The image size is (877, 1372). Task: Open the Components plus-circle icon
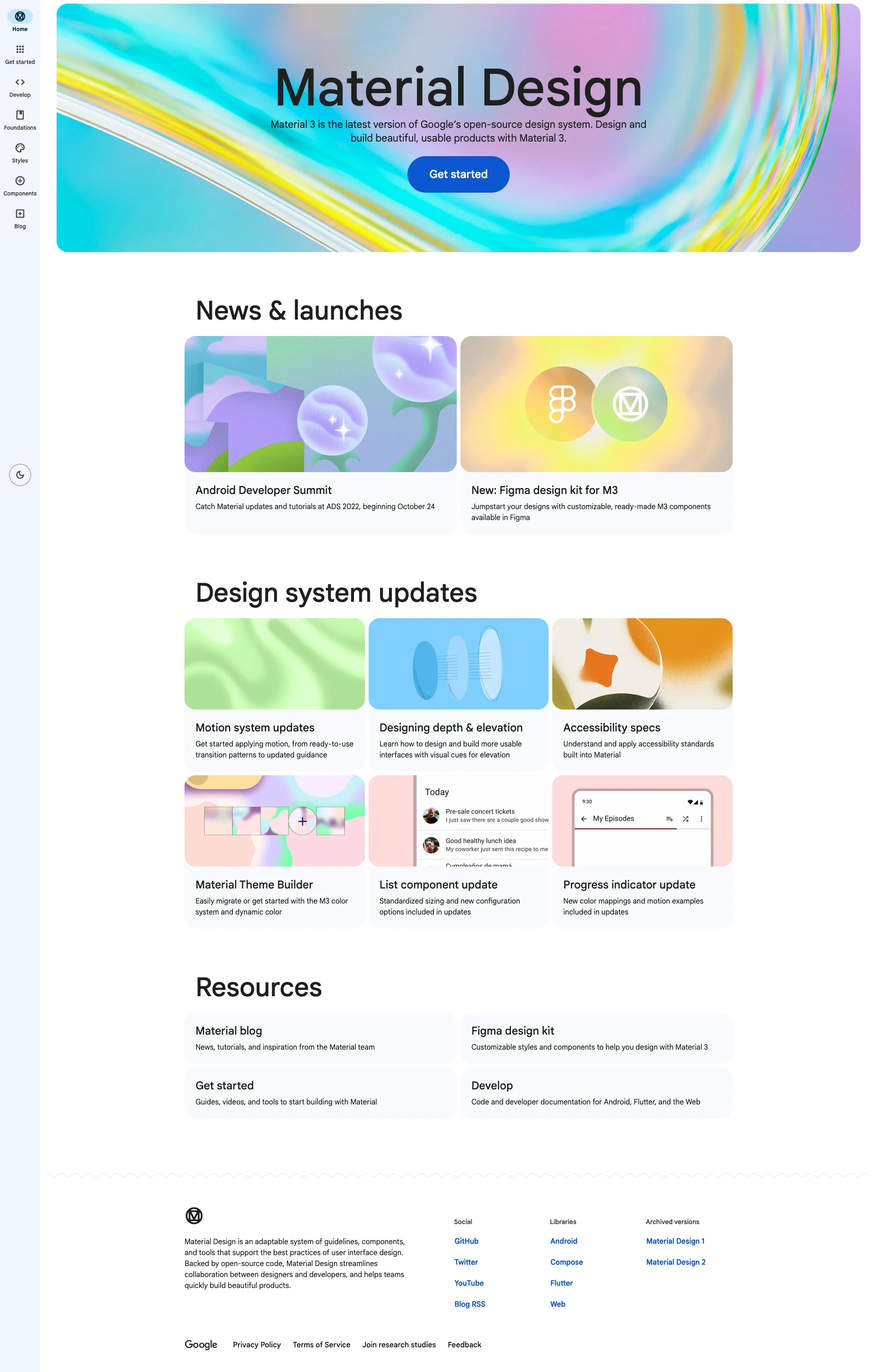(x=20, y=181)
